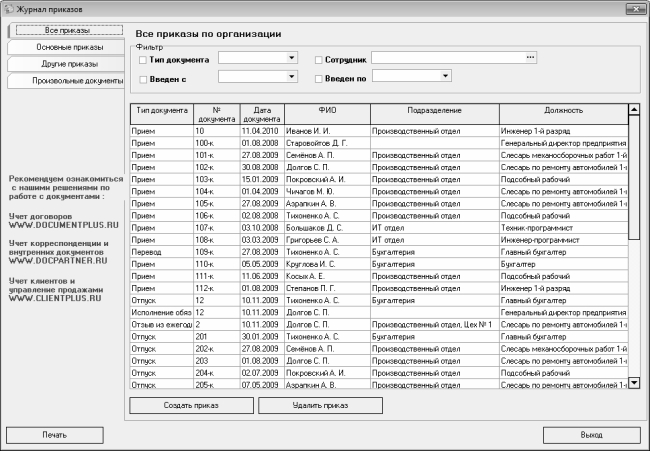
Task: Click the Журнал приказов title bar icon
Action: pyautogui.click(x=9, y=9)
